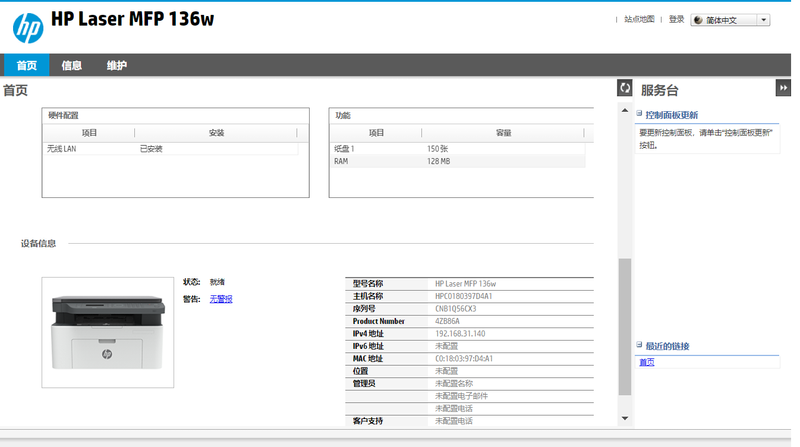Open the 简体中文 language dropdown
Image resolution: width=800 pixels, height=447 pixels.
730,20
